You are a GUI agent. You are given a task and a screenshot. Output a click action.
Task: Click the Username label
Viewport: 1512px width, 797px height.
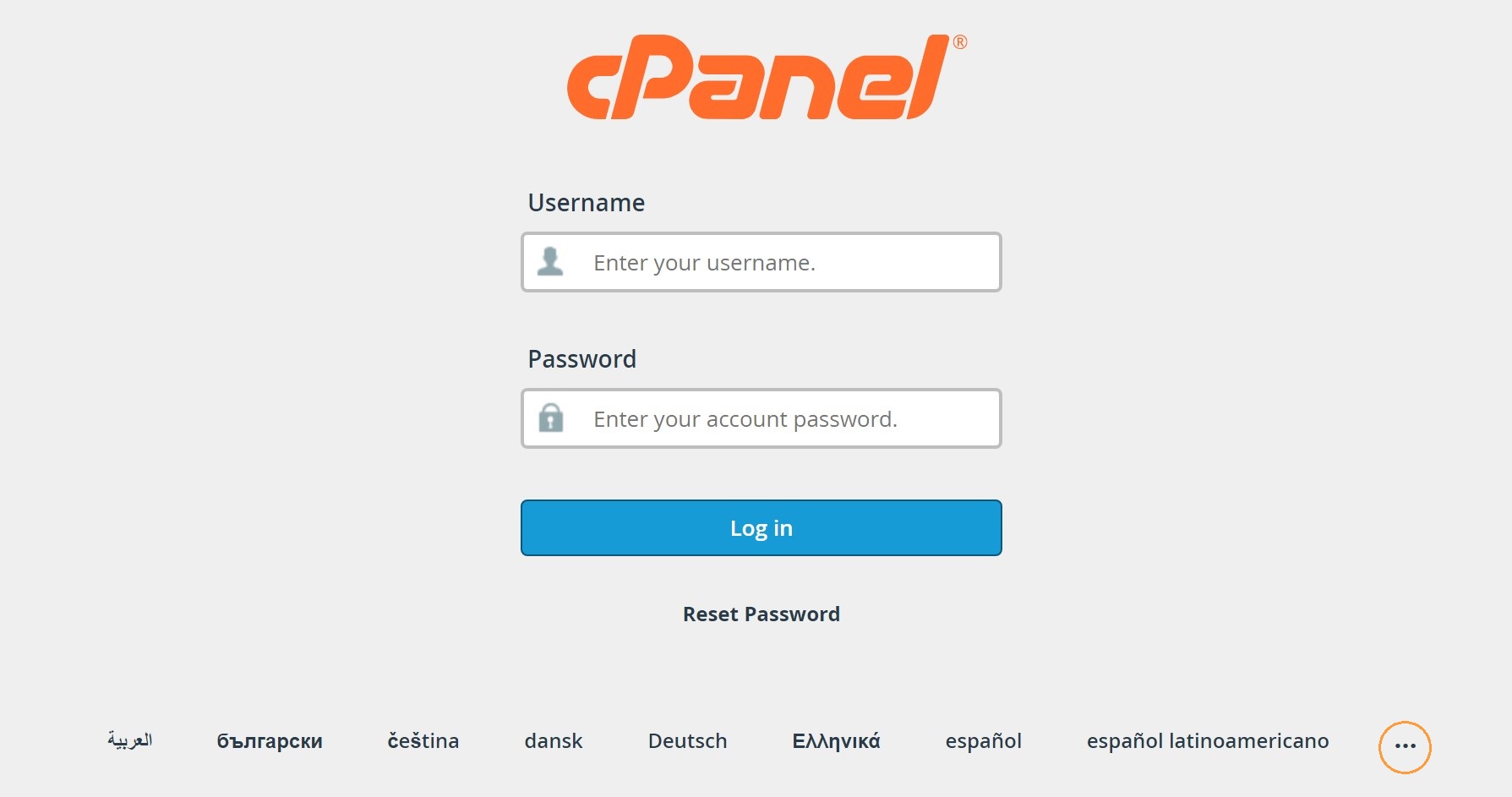(587, 203)
